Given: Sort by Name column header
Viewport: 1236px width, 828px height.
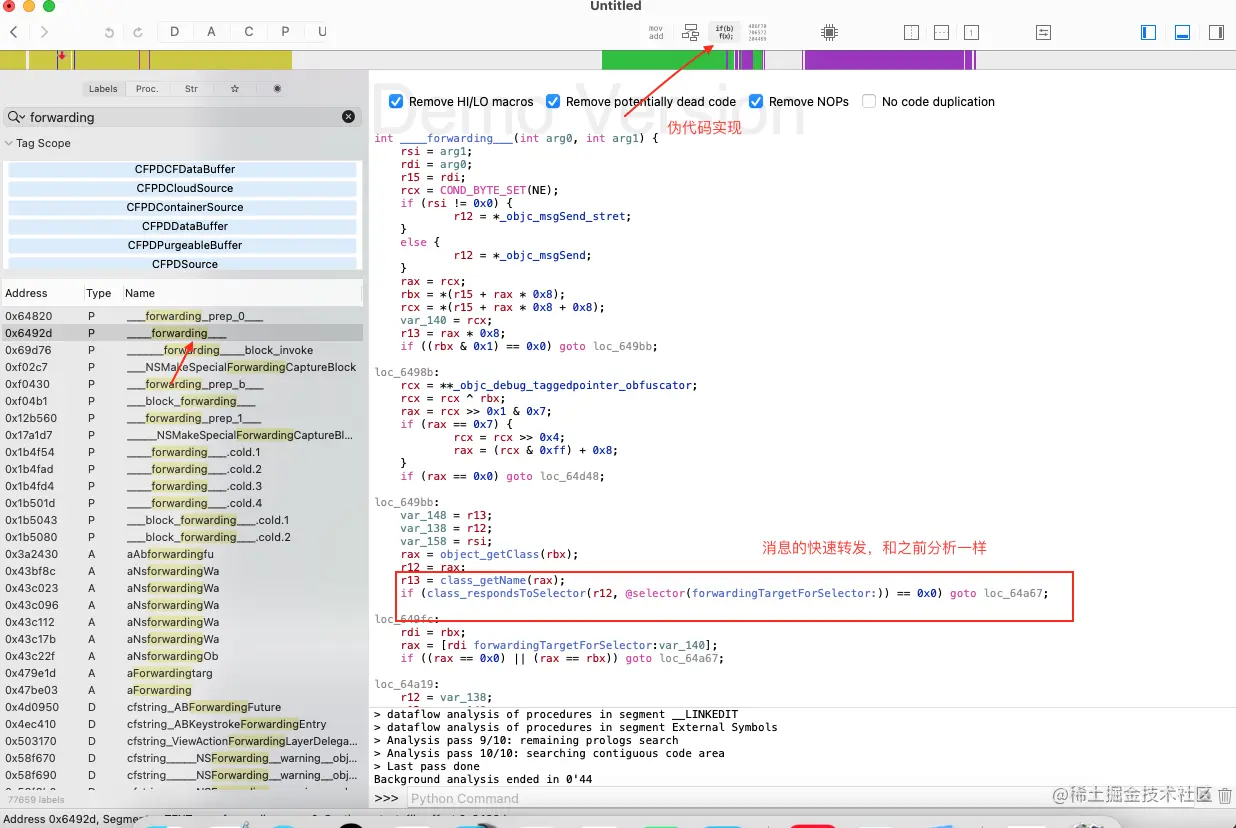Looking at the screenshot, I should (x=242, y=293).
